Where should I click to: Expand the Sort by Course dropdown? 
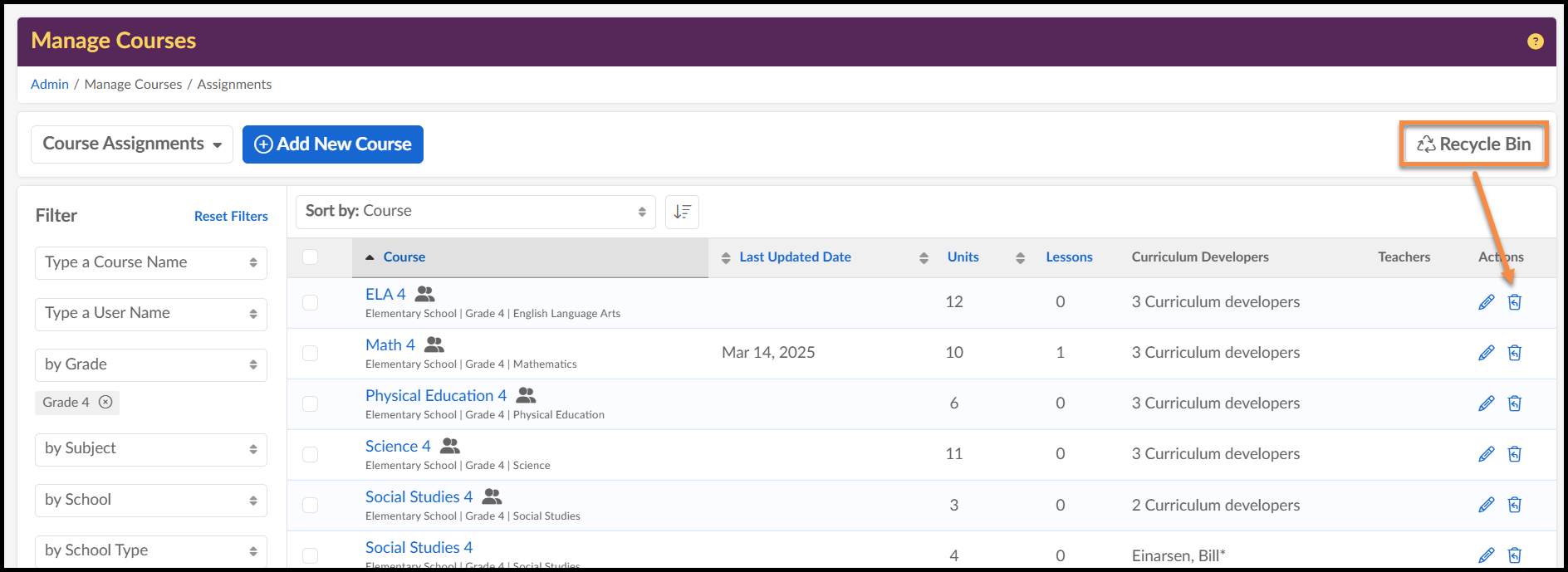point(475,212)
